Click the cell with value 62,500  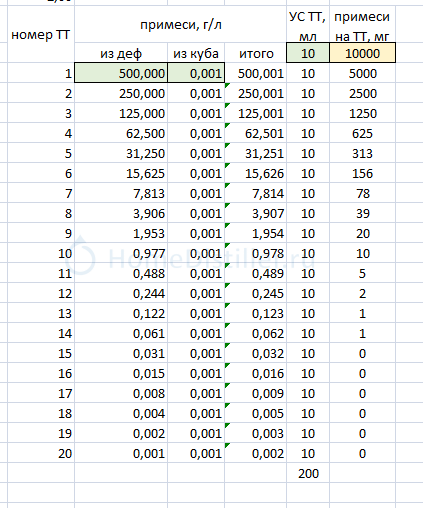121,133
